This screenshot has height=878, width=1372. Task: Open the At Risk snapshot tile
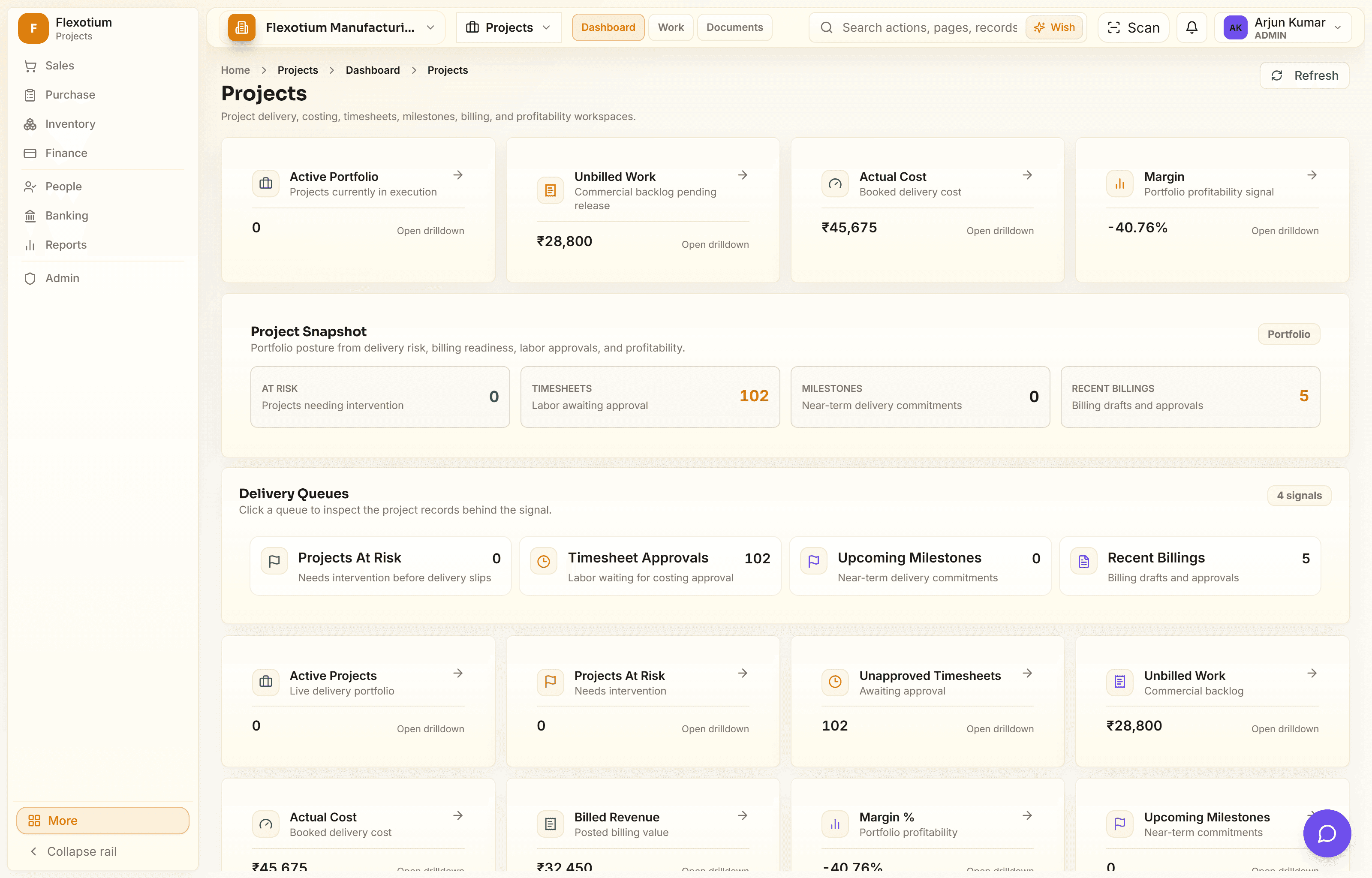(380, 397)
